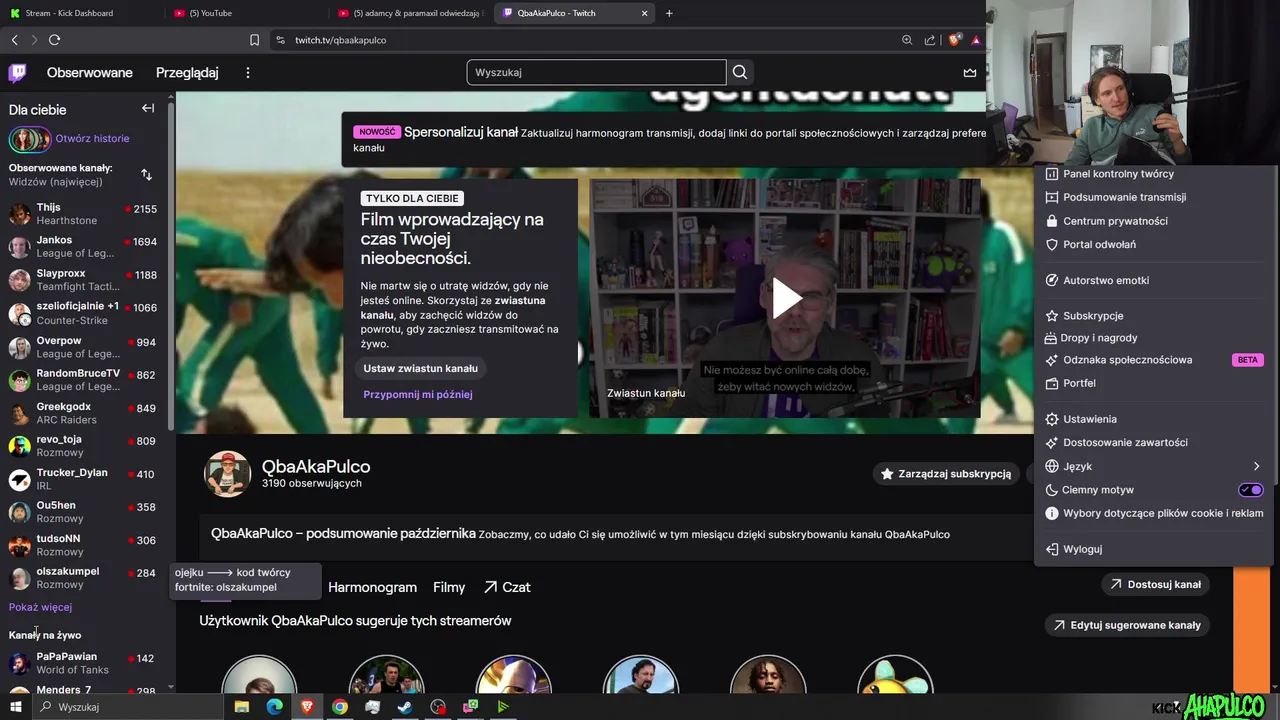Click the Panel kontrolny twórcy icon

1051,174
